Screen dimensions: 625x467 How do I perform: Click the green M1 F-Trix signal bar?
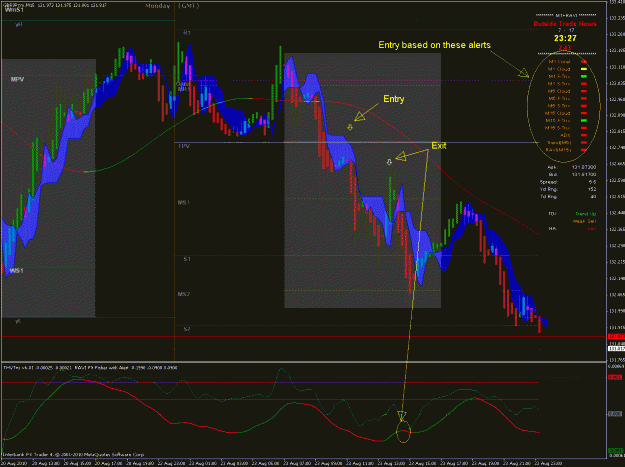[584, 77]
